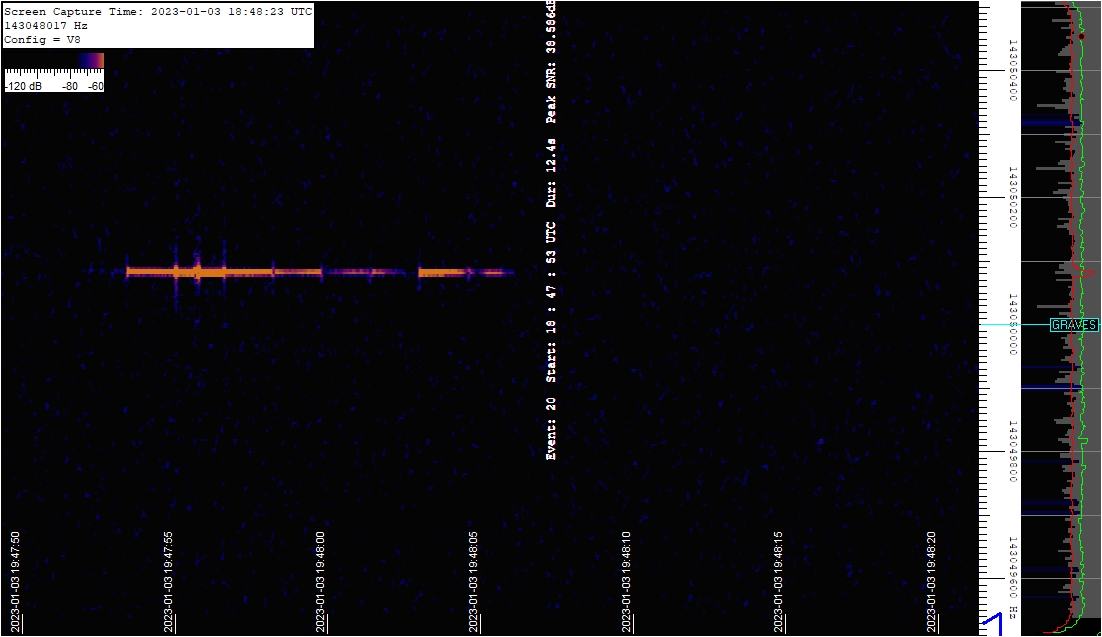Select the 19:48:20 time axis marker
The image size is (1102, 637).
click(x=931, y=582)
